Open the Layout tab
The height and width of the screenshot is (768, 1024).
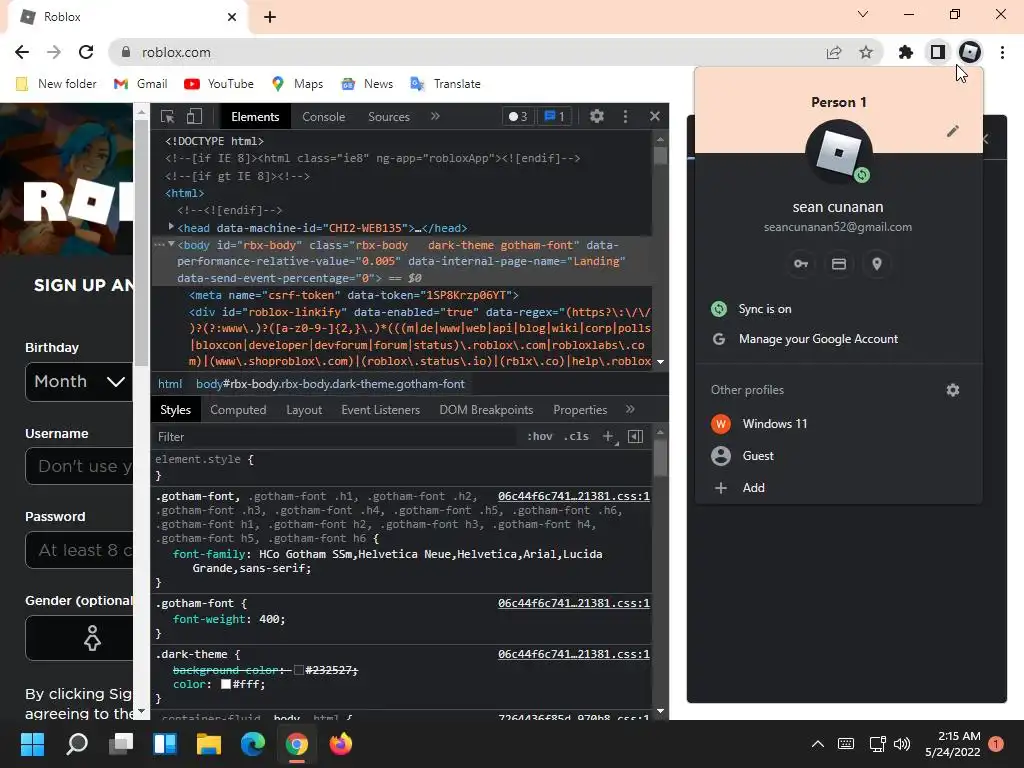point(304,409)
